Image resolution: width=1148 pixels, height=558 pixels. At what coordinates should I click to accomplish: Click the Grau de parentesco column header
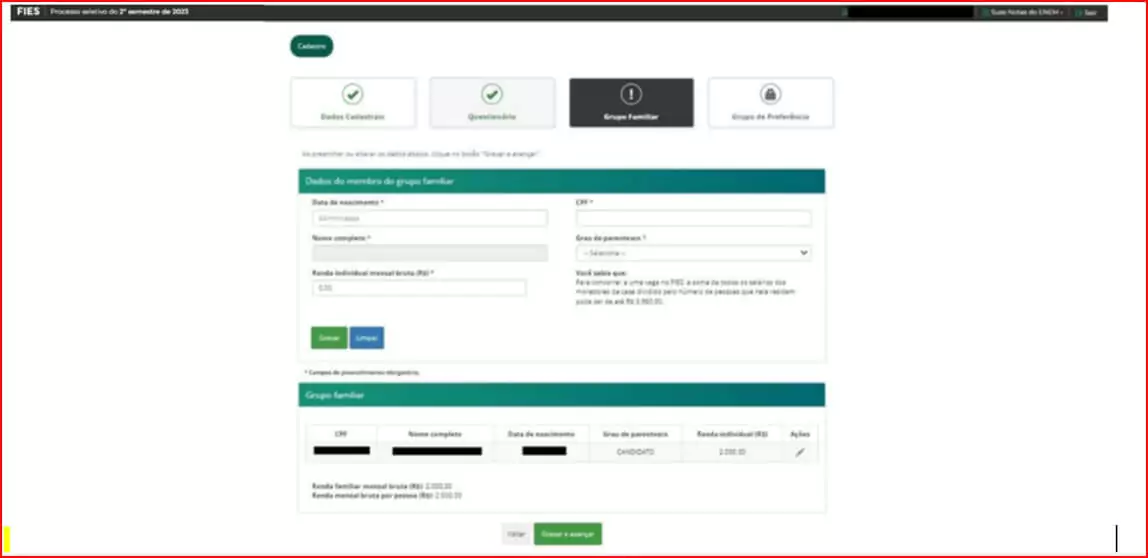click(x=636, y=434)
